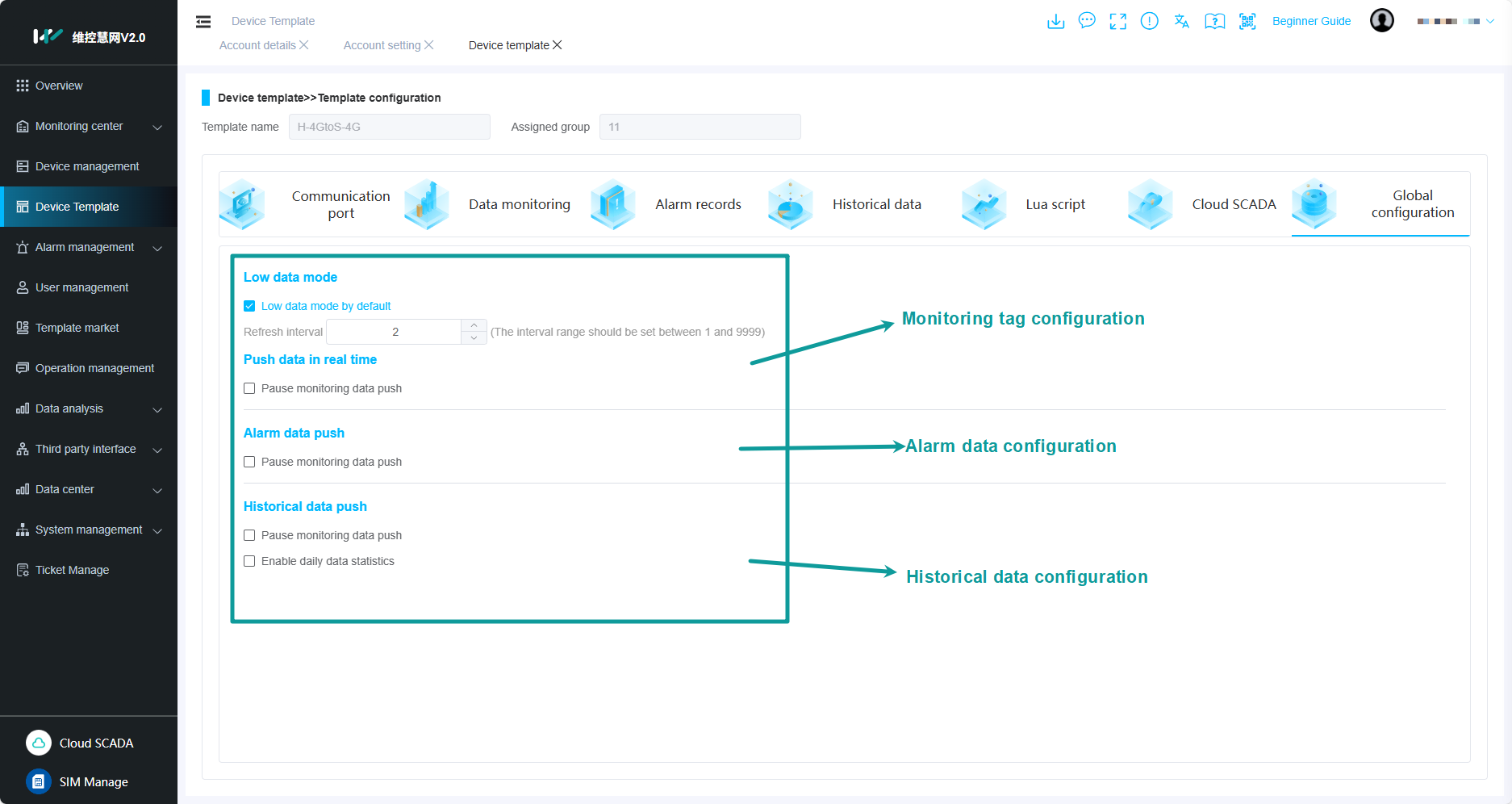Open the chat message bubble icon

pyautogui.click(x=1087, y=21)
